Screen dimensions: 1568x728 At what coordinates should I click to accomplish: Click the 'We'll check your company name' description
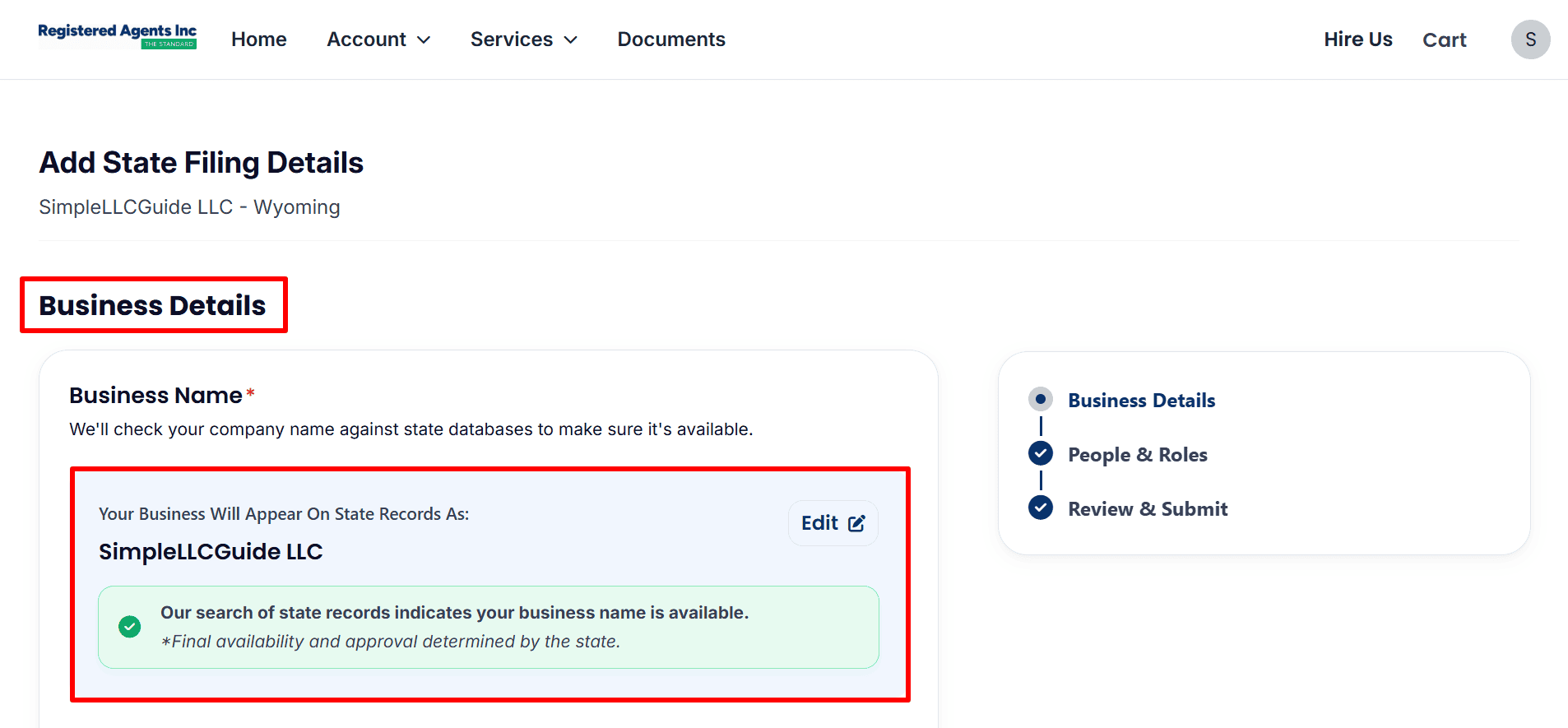click(x=411, y=429)
